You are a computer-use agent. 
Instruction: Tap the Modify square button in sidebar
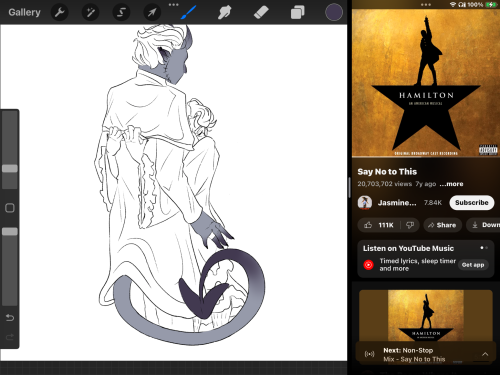pyautogui.click(x=10, y=208)
